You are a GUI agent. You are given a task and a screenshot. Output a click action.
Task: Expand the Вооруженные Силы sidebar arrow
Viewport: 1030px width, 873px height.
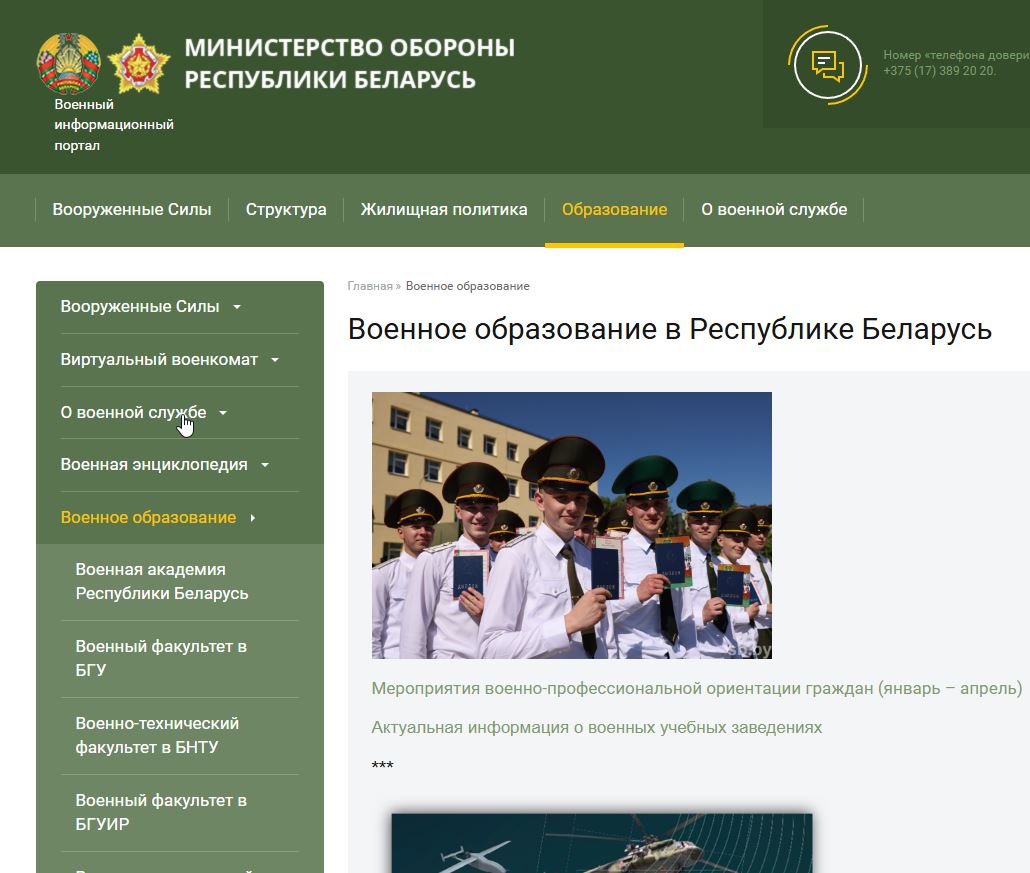click(237, 308)
